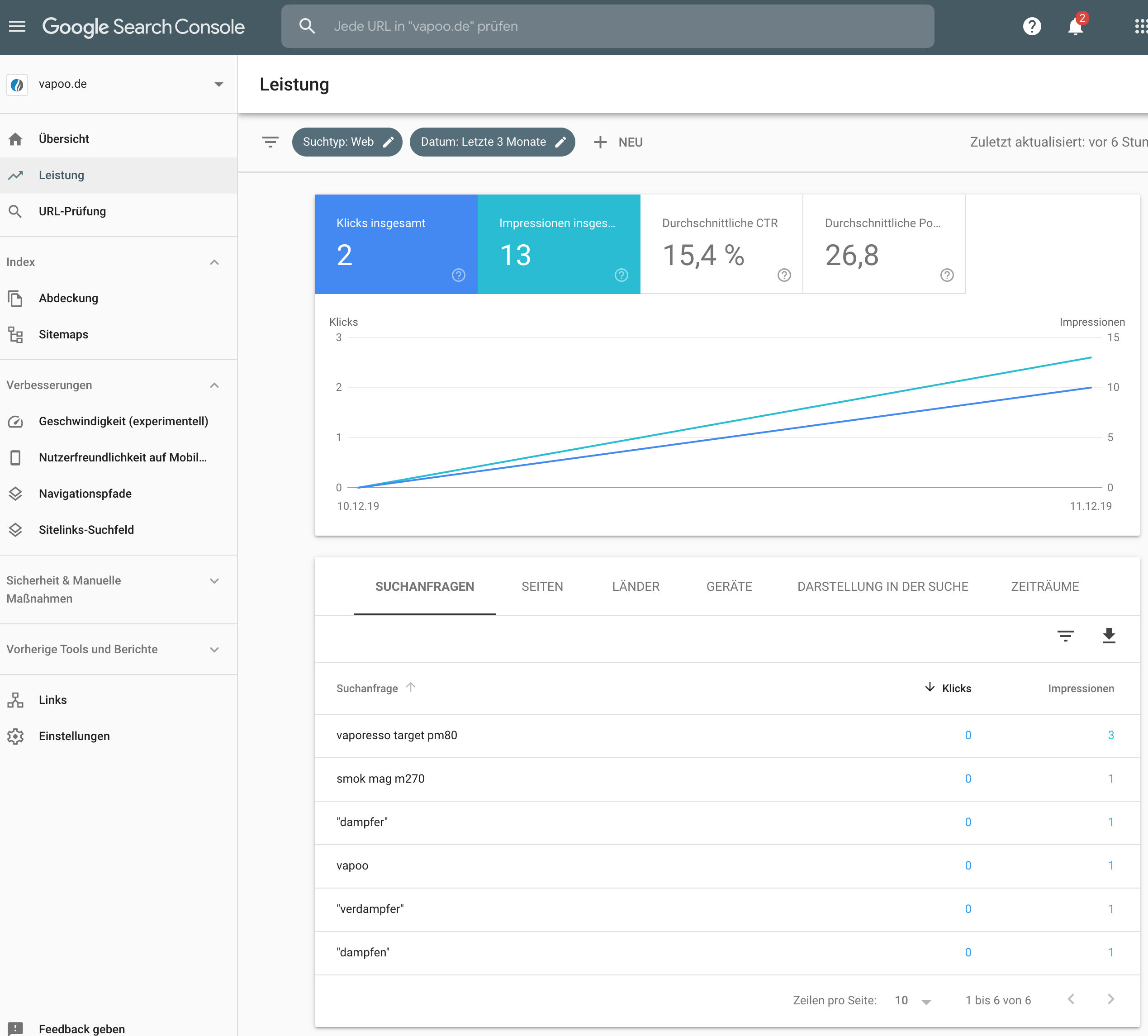Collapse the Index sidebar section

click(x=214, y=262)
